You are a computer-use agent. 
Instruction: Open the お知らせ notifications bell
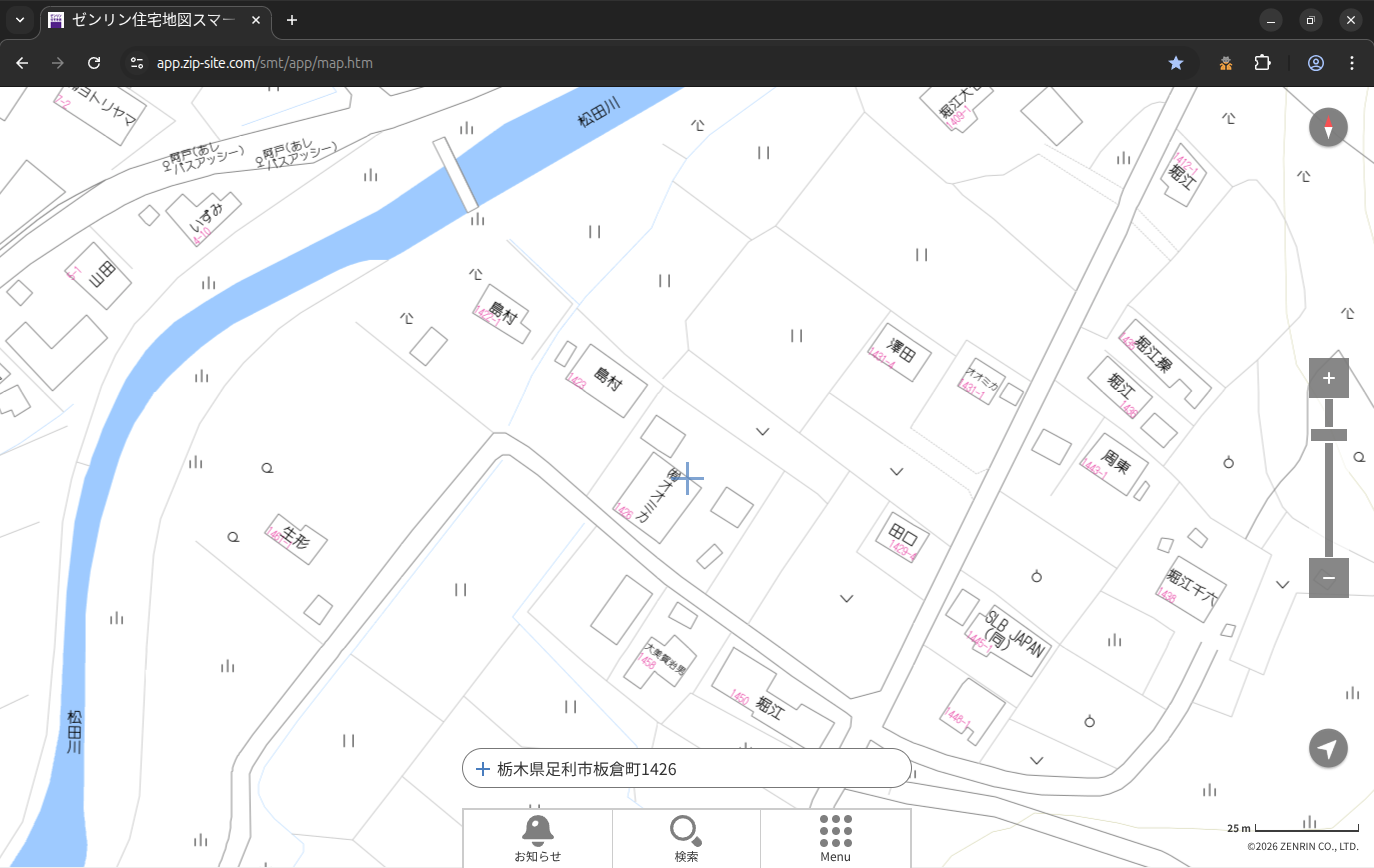(x=537, y=838)
